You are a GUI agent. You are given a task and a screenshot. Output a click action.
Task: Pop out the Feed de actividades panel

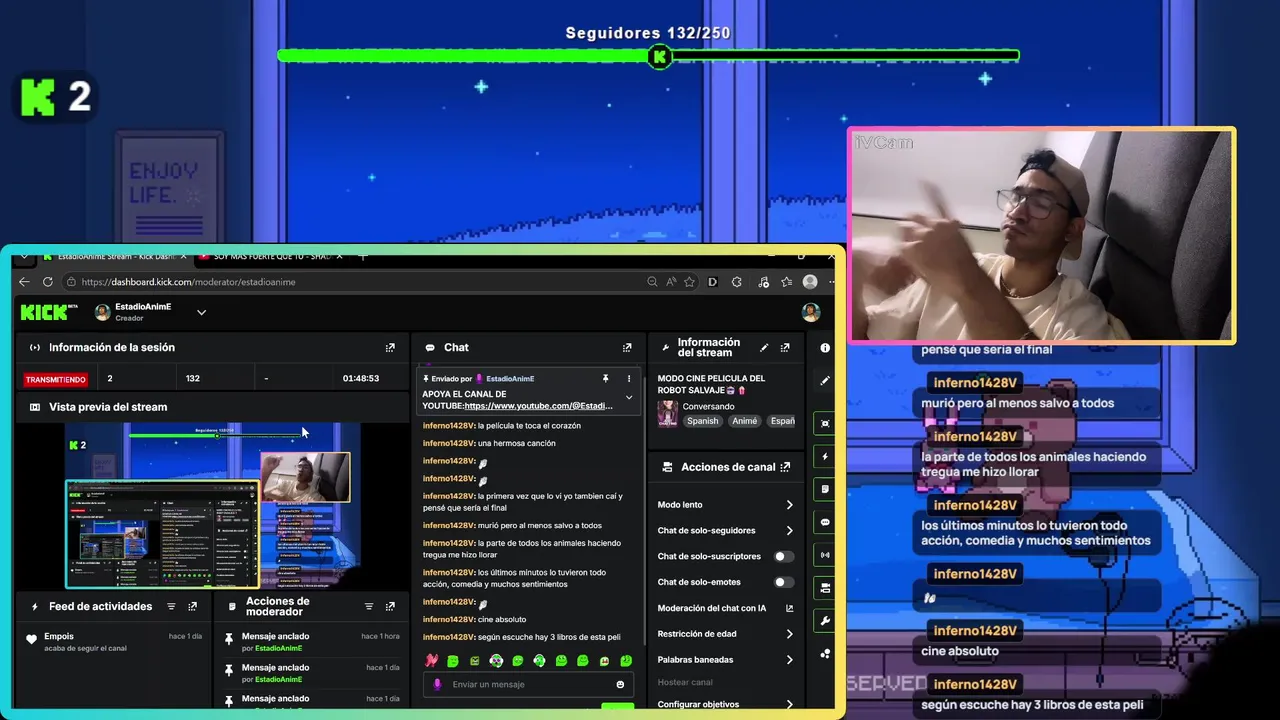193,606
